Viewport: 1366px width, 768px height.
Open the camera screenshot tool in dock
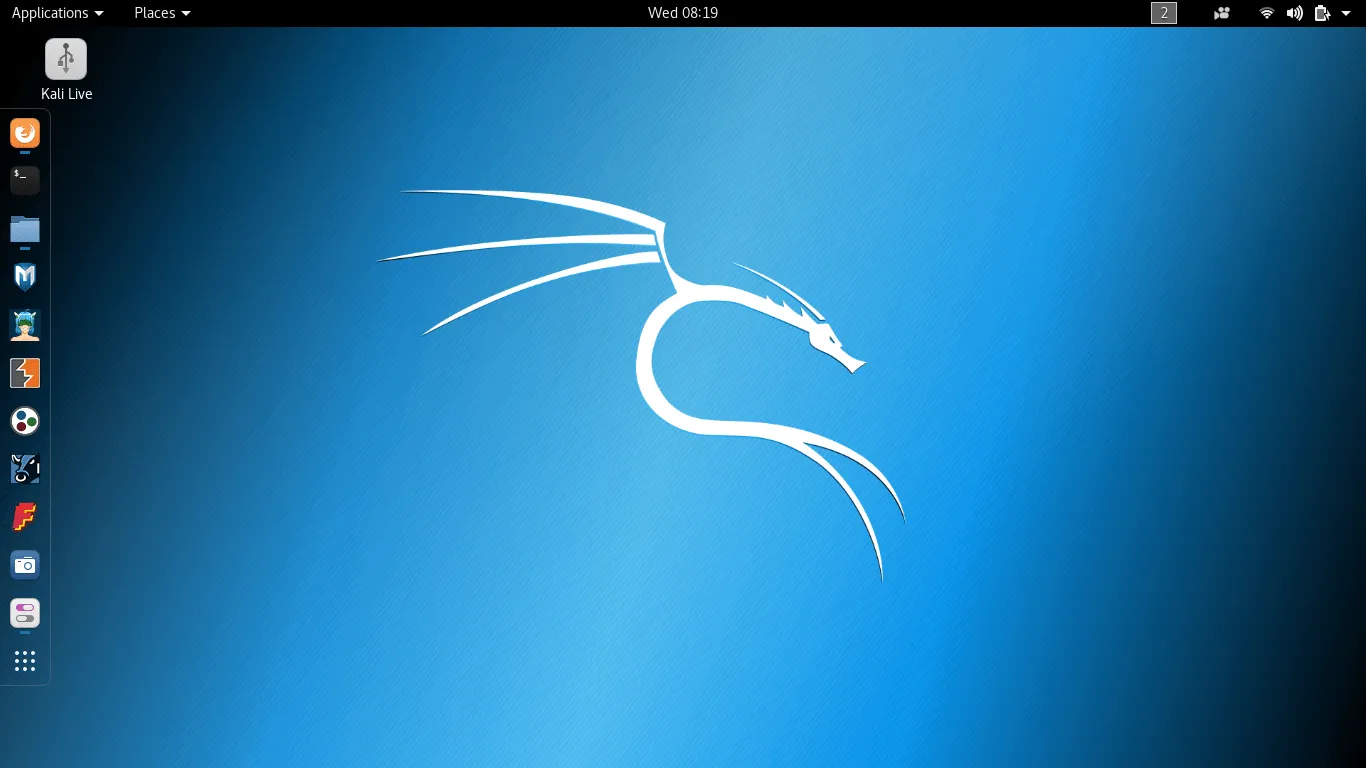click(25, 565)
